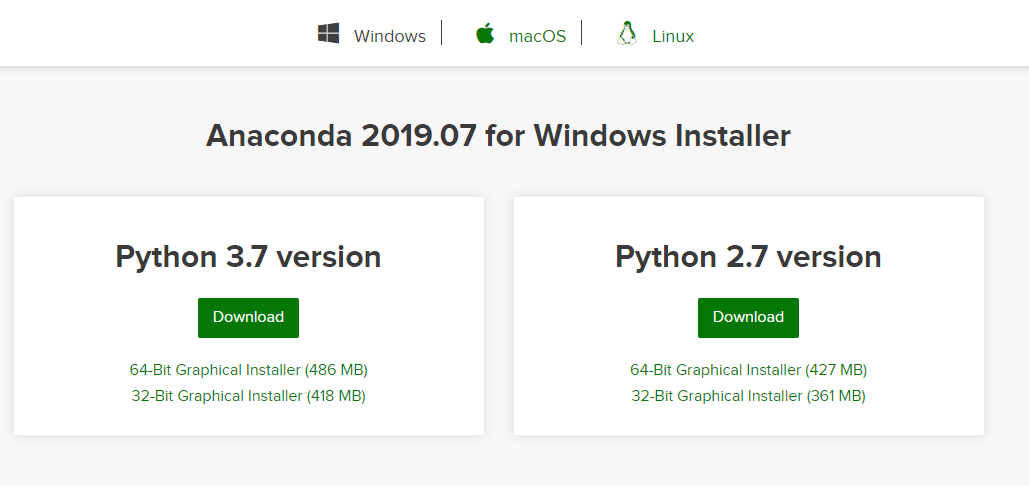This screenshot has height=488, width=1029.
Task: Open 32-Bit Graphical Installer (418 MB) link
Action: pos(249,396)
